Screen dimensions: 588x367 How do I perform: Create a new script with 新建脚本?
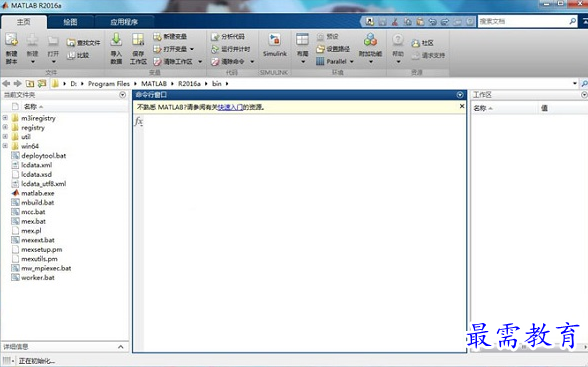[x=11, y=48]
